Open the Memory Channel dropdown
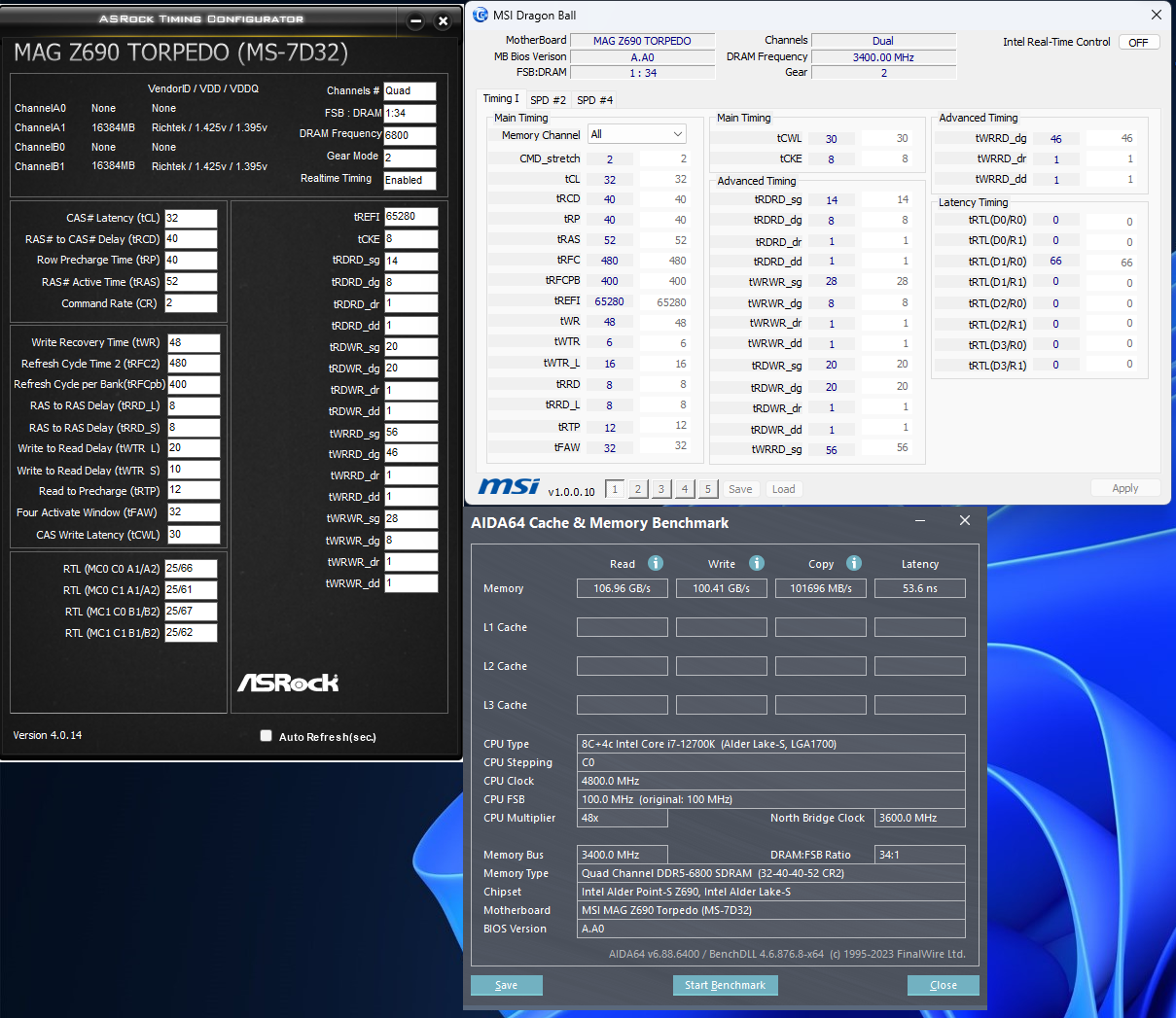The image size is (1176, 1018). pos(636,134)
